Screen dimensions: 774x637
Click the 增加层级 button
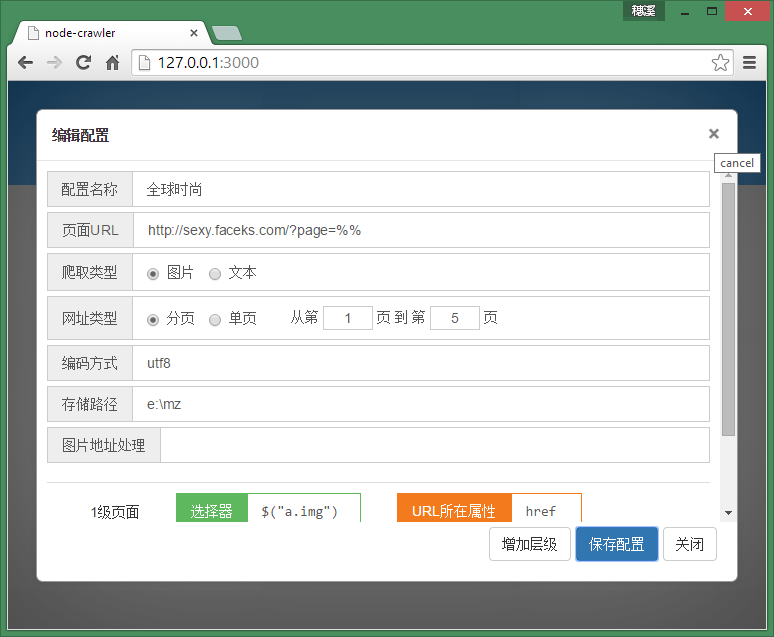[530, 544]
